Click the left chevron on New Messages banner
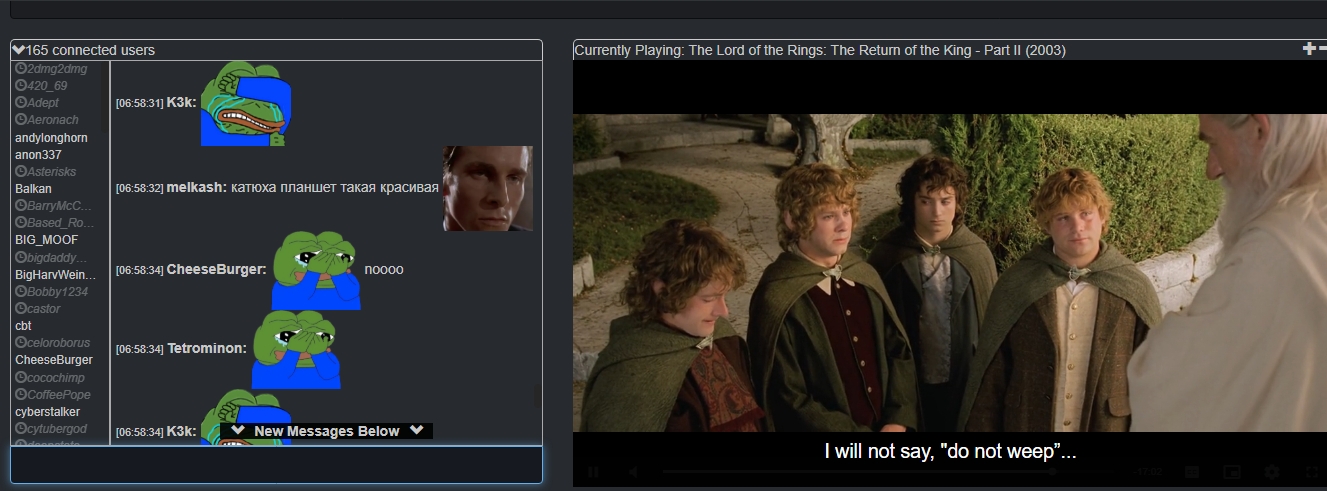The width and height of the screenshot is (1327, 491). pos(238,431)
